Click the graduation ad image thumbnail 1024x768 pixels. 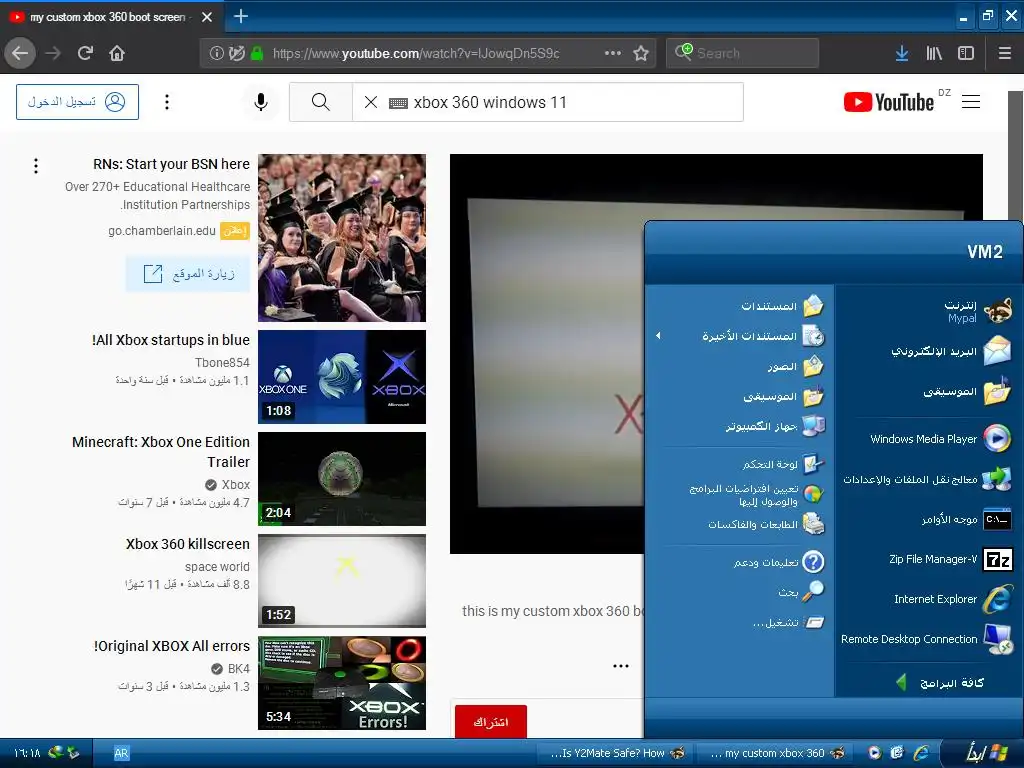(x=342, y=238)
